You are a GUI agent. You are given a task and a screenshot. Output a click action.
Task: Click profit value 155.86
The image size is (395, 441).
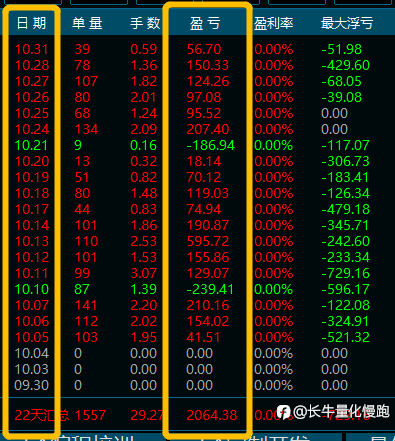(x=208, y=257)
